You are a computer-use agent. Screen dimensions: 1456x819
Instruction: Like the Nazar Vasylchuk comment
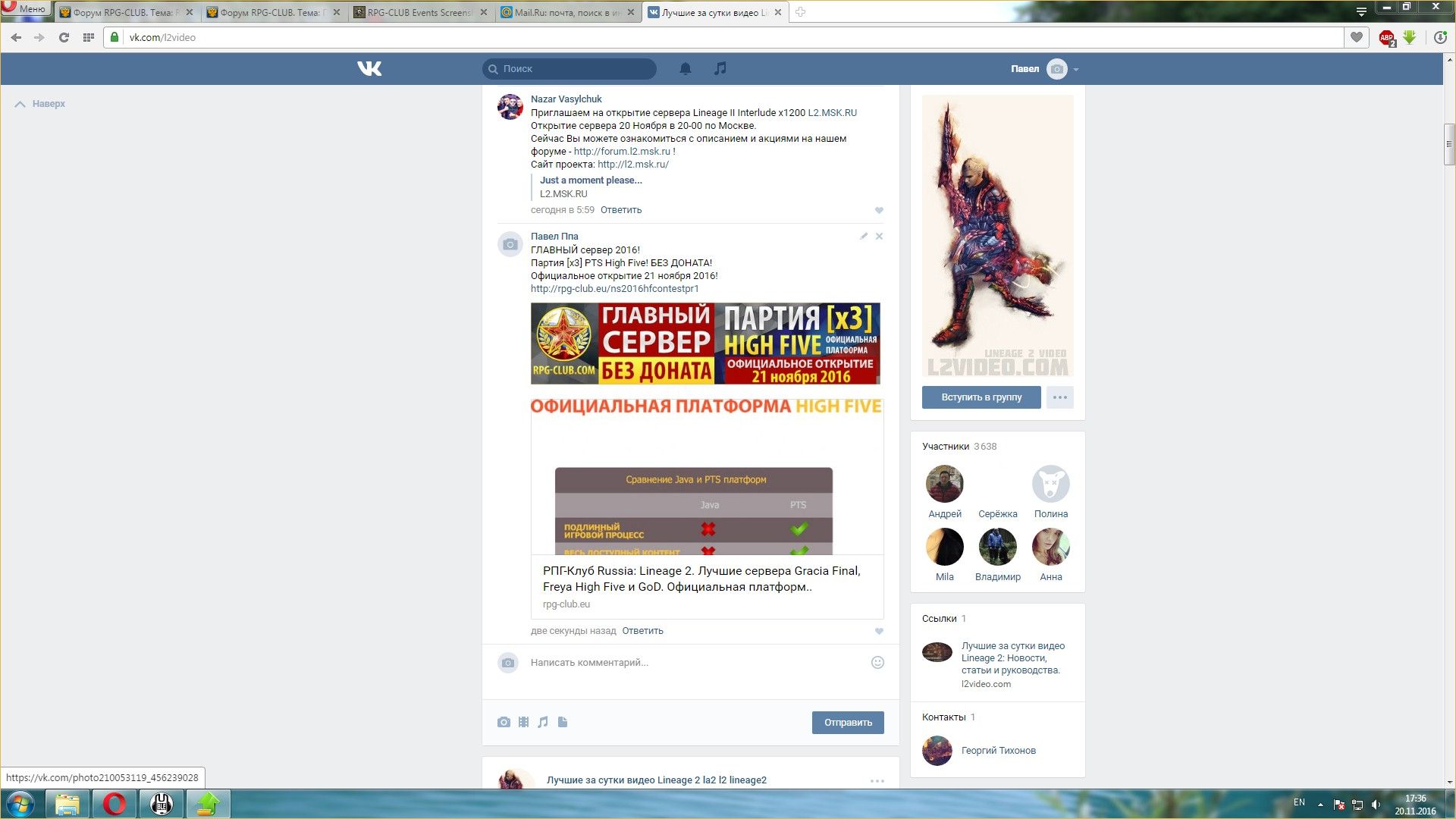pyautogui.click(x=879, y=210)
